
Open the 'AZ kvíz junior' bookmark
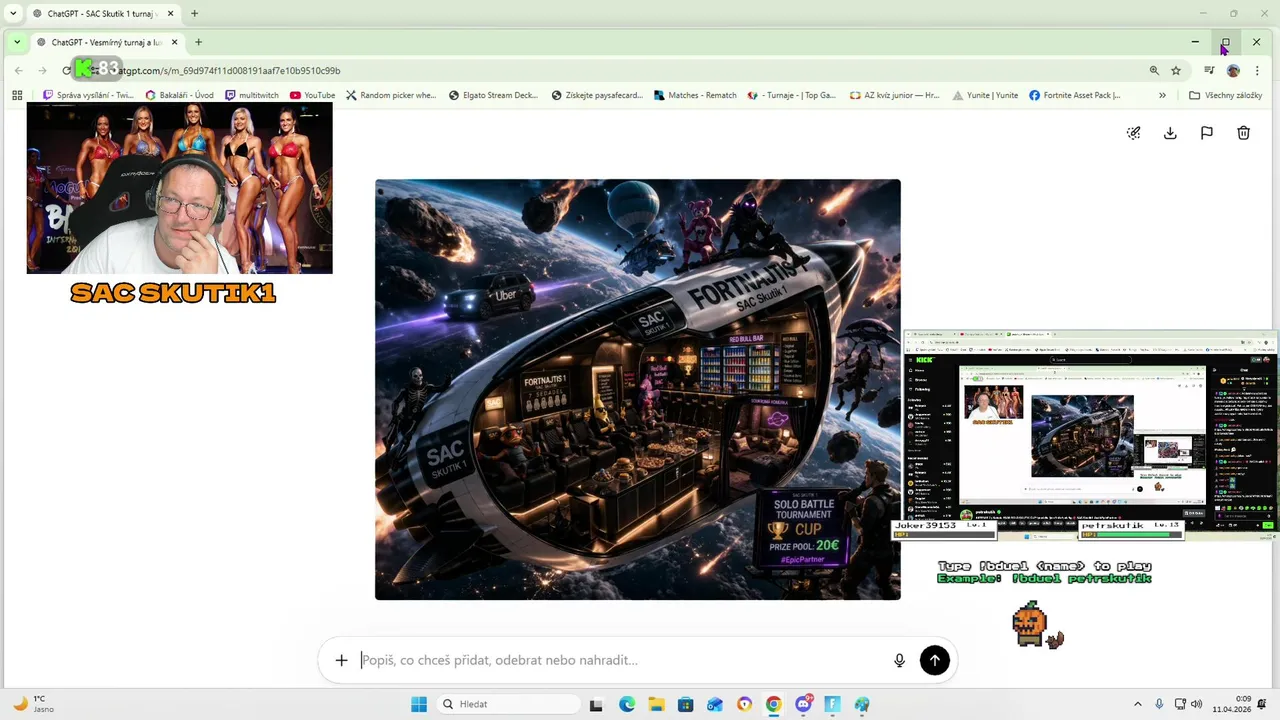[x=894, y=95]
